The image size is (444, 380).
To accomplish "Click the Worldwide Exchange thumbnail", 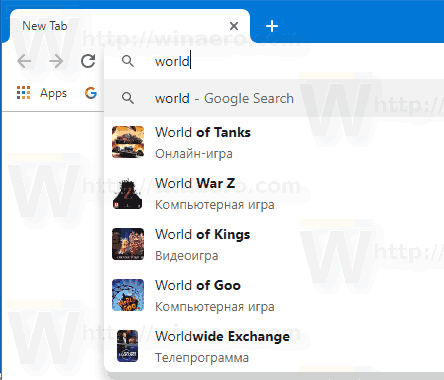I will (x=128, y=346).
